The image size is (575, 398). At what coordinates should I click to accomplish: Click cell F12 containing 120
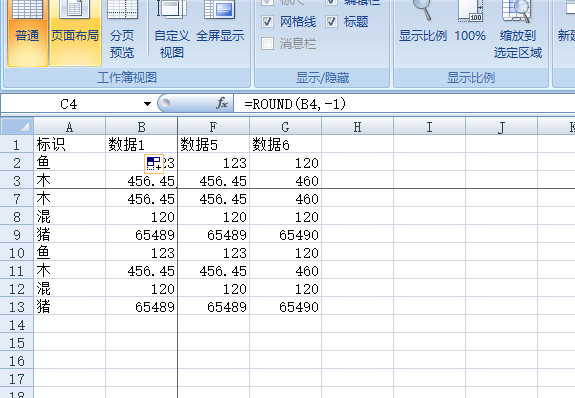pyautogui.click(x=213, y=288)
